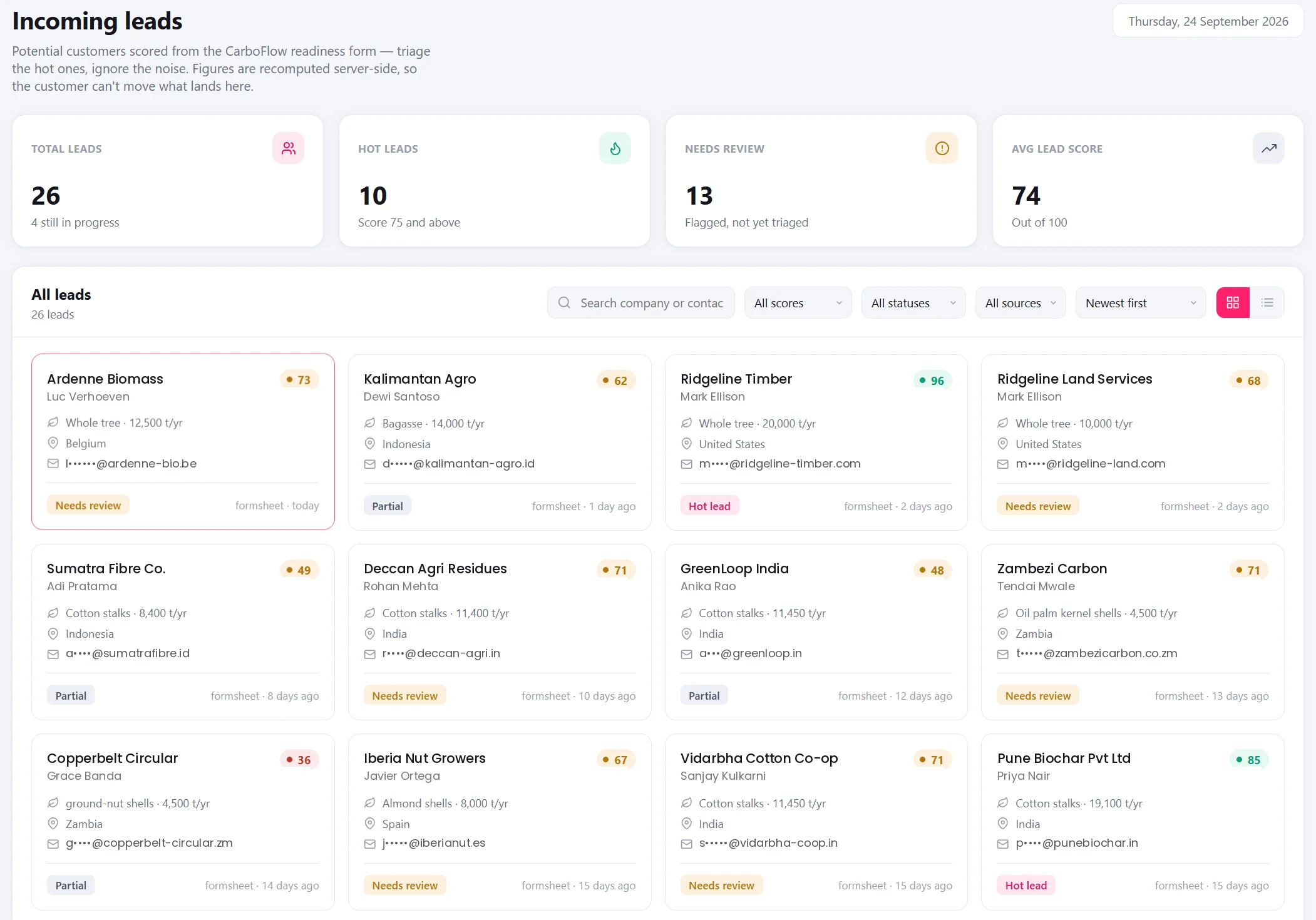Click Ardenne Biomass score badge 73
This screenshot has height=920, width=1316.
click(299, 380)
